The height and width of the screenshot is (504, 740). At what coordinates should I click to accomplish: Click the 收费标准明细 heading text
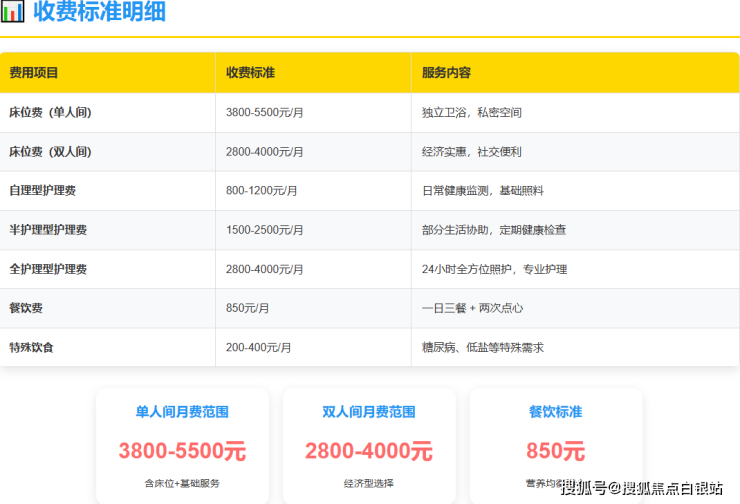100,13
